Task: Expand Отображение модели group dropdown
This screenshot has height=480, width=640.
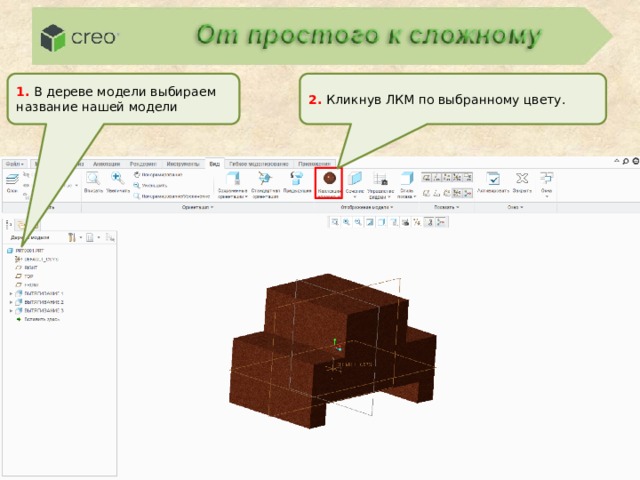Action: 367,208
